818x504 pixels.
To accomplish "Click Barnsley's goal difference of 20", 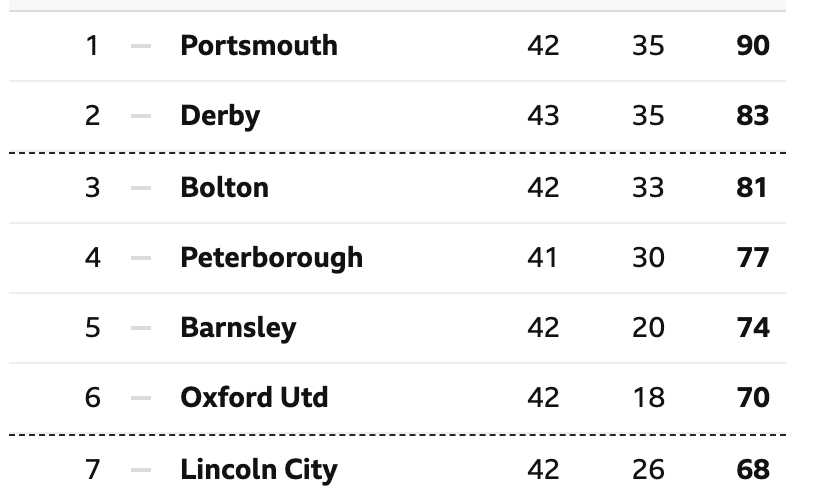I will coord(648,328).
